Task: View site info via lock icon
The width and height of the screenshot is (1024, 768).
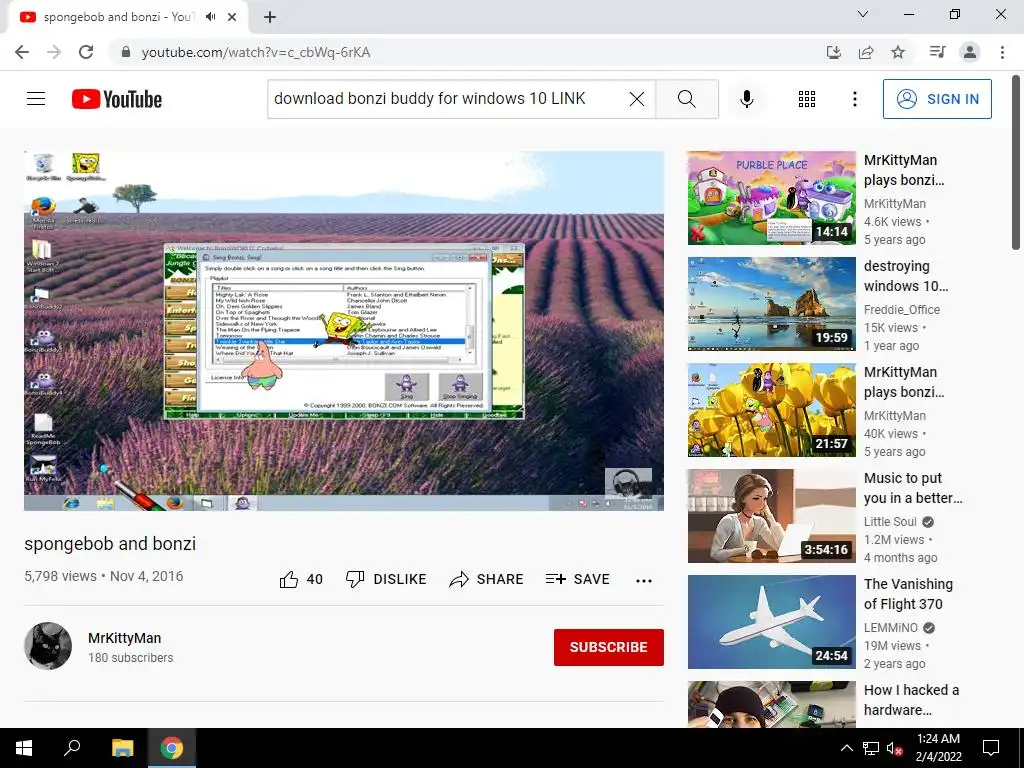Action: coord(126,52)
